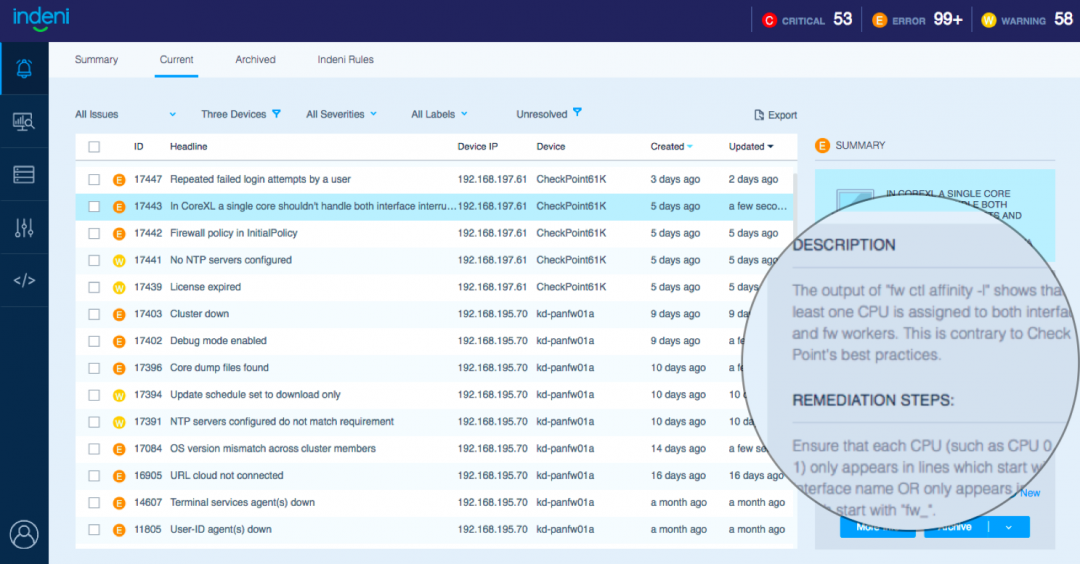Open the user profile icon

(24, 534)
